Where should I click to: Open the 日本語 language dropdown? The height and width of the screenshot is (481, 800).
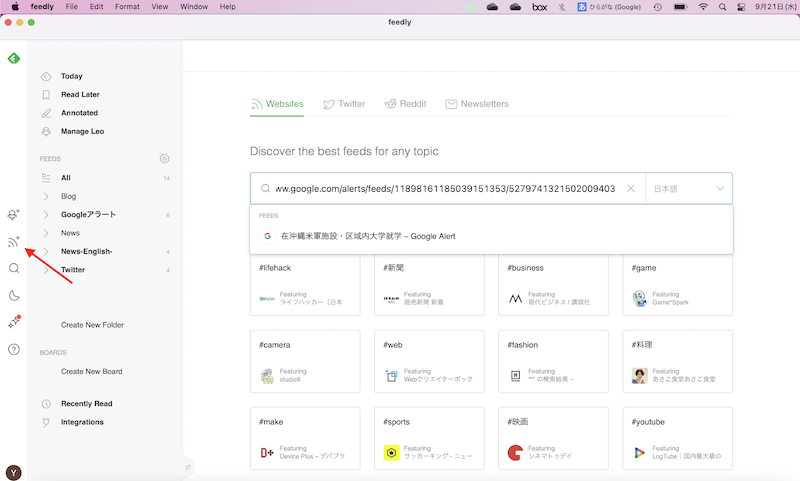(x=690, y=188)
